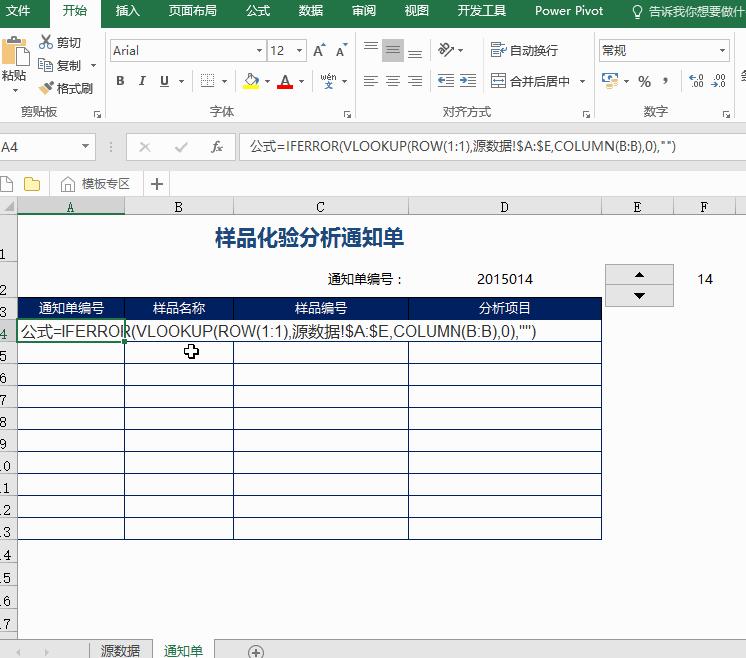Expand fill color dropdown arrow
The height and width of the screenshot is (658, 746).
tap(267, 81)
